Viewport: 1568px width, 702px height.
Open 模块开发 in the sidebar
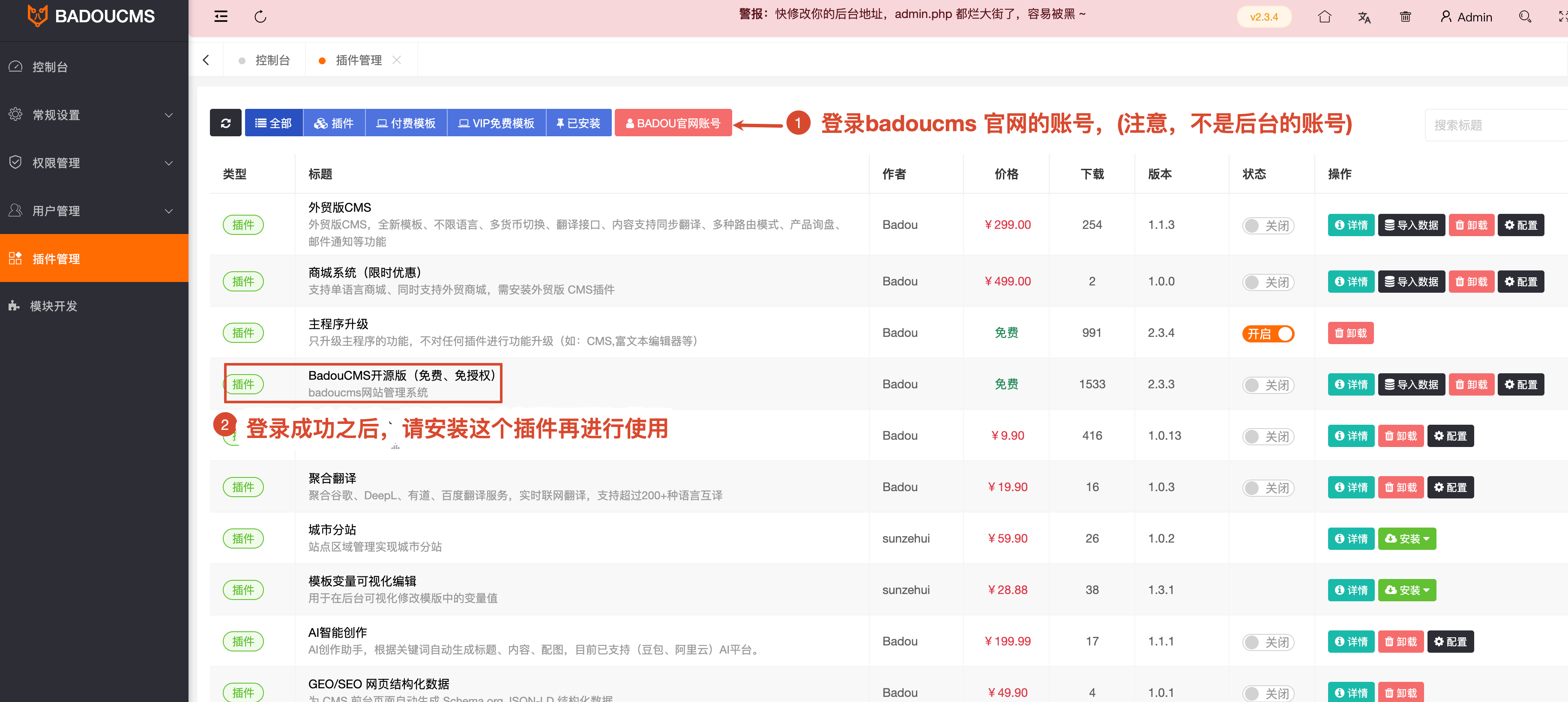tap(94, 306)
